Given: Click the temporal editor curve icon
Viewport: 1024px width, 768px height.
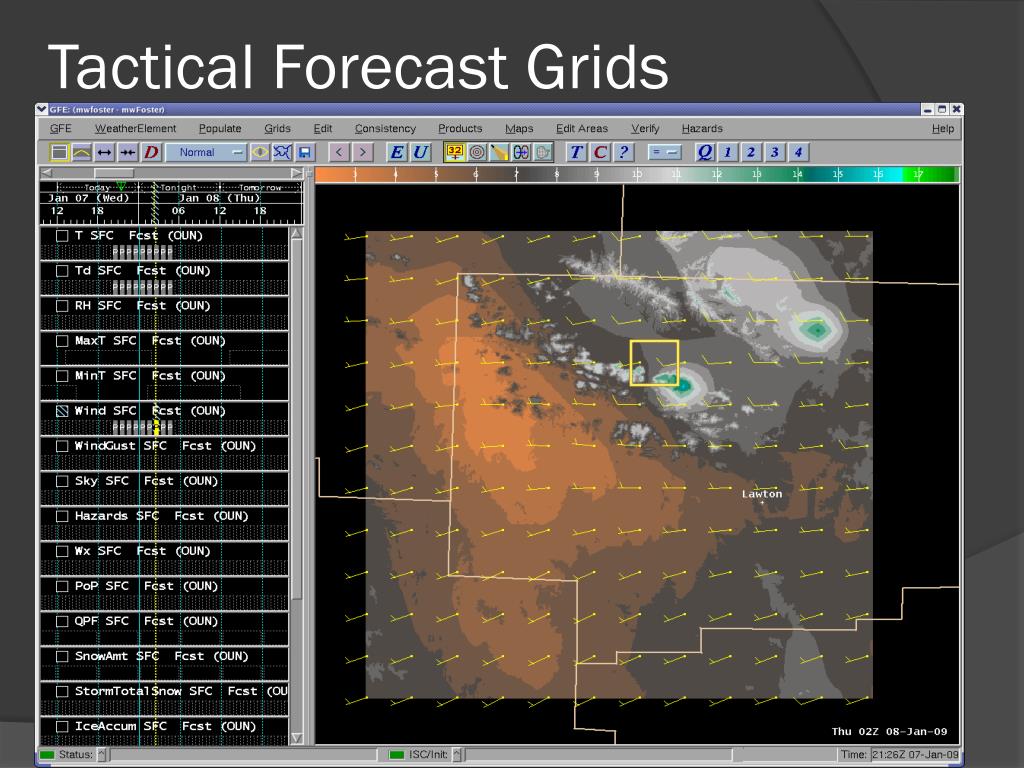Looking at the screenshot, I should click(82, 152).
